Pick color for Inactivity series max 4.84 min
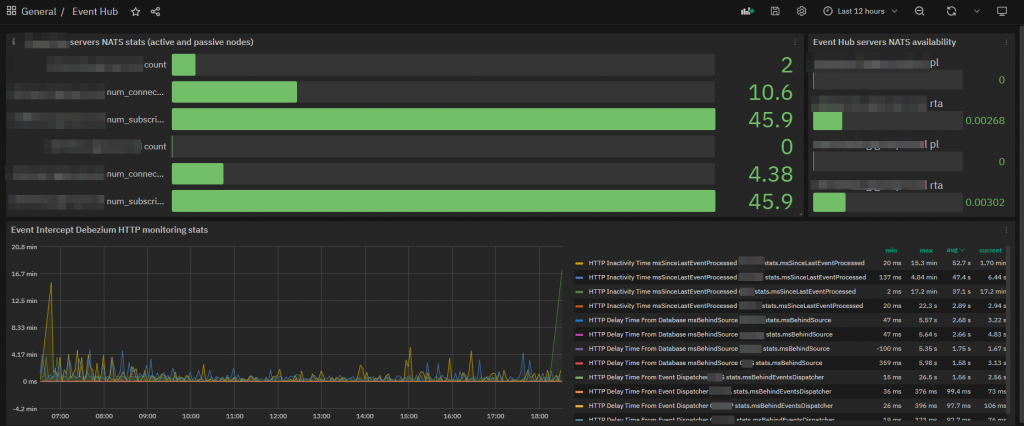 [579, 277]
